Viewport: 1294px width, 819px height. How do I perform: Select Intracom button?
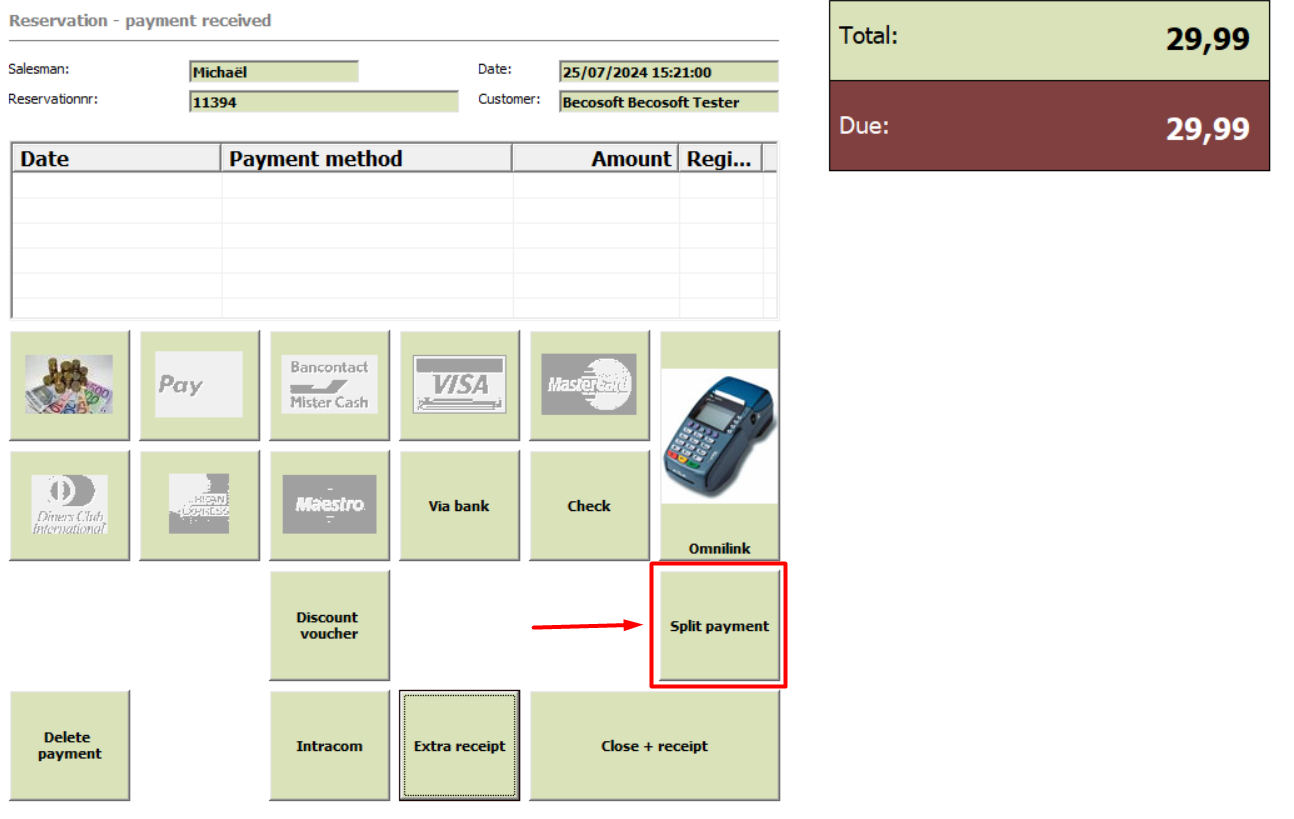point(330,745)
